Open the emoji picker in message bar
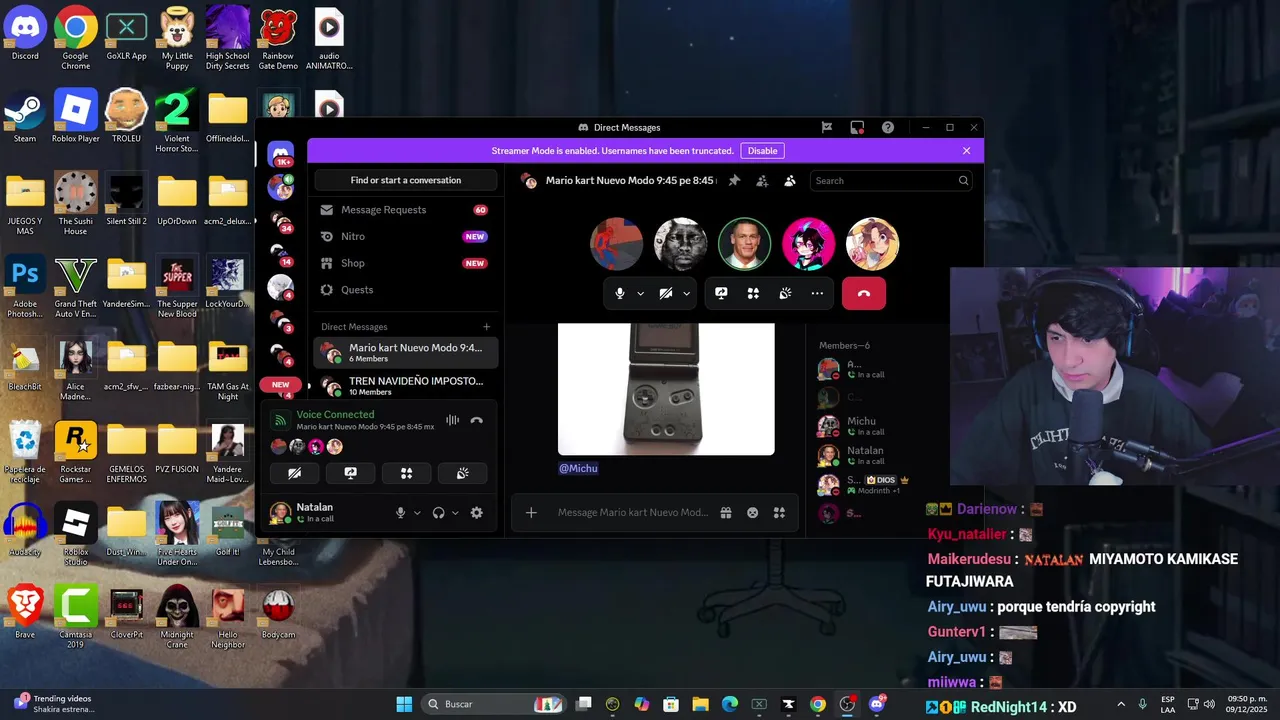The image size is (1280, 720). [752, 512]
